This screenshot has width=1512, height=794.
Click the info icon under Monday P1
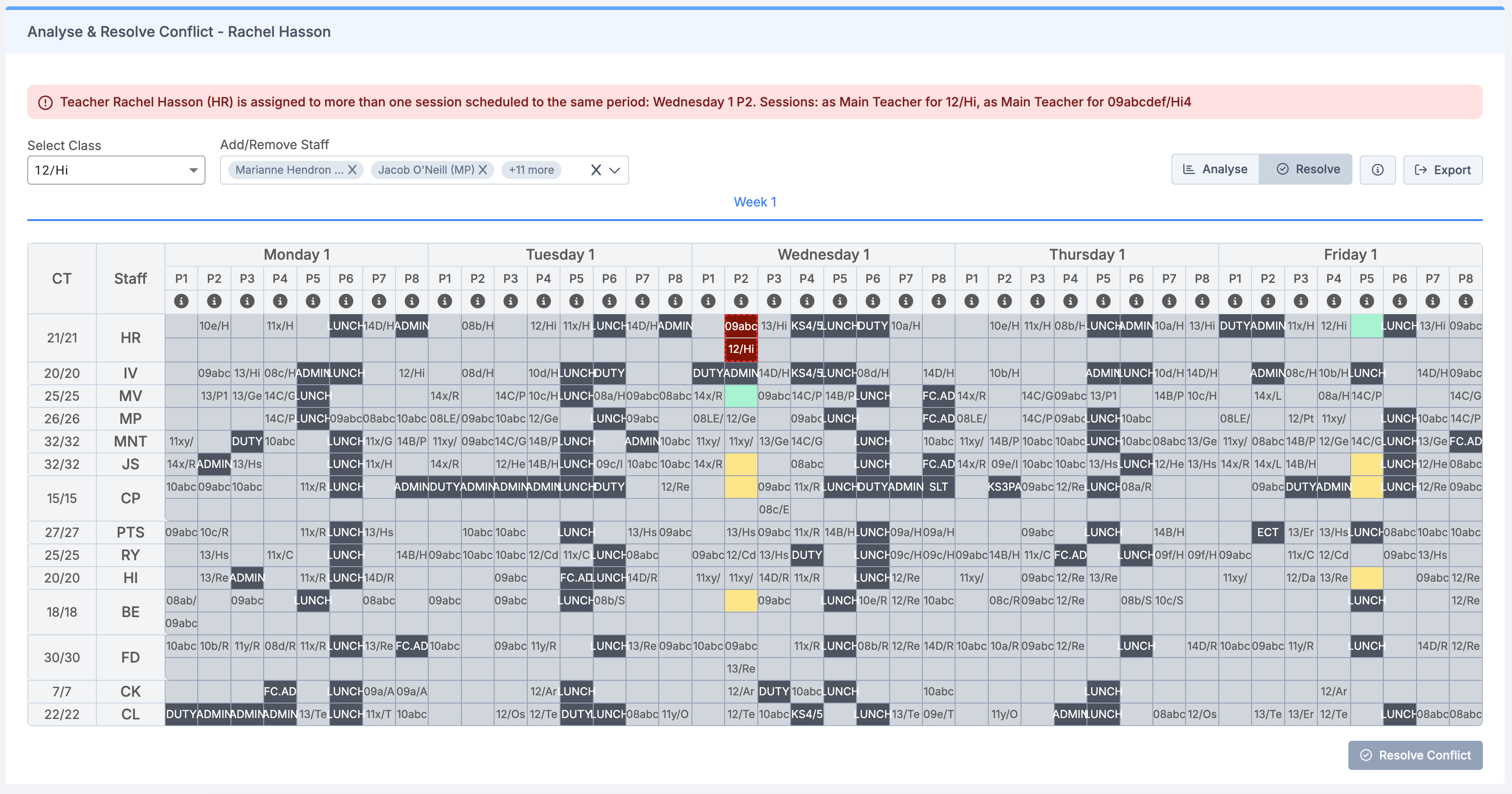[x=181, y=301]
